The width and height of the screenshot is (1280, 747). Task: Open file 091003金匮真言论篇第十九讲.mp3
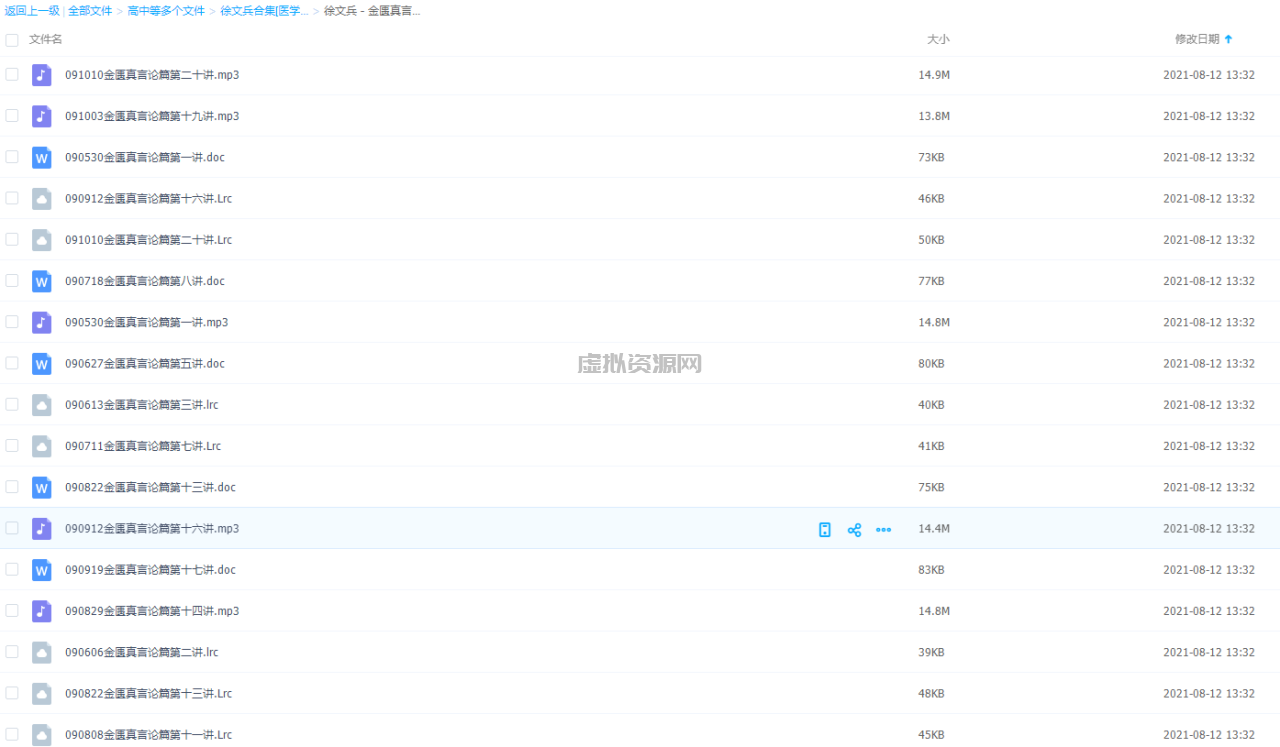click(152, 116)
